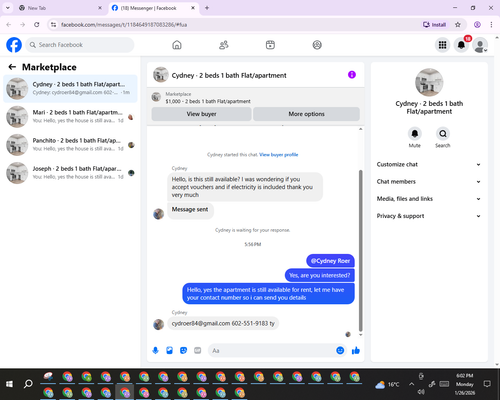Click the View buyer button
The height and width of the screenshot is (400, 500).
tap(201, 114)
